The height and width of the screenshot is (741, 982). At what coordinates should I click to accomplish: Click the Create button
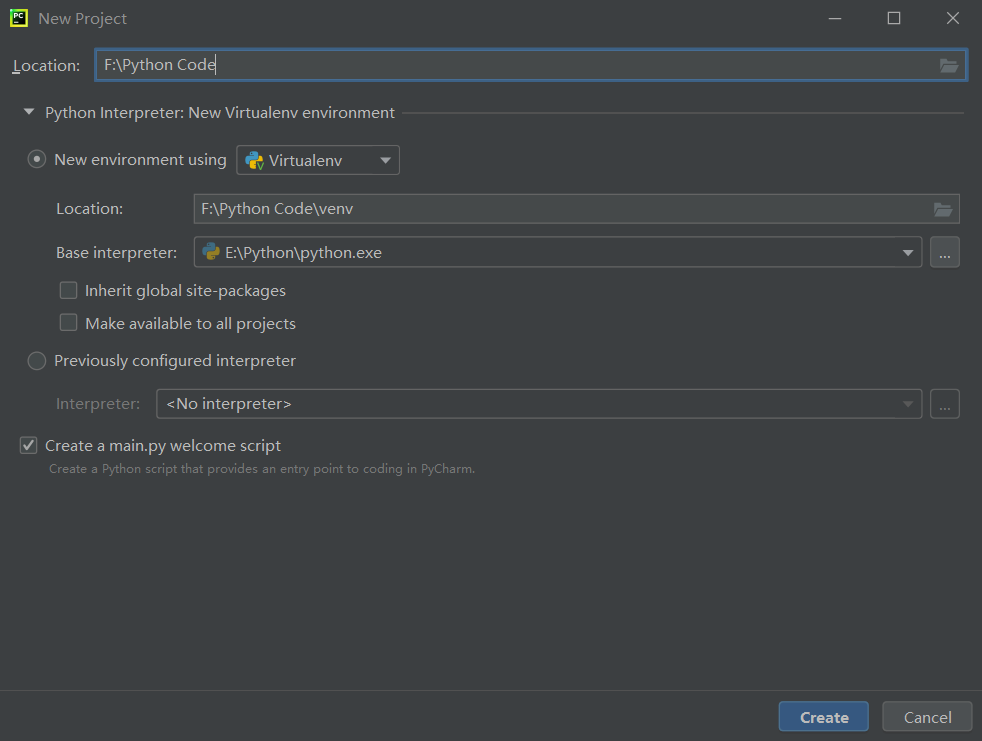point(824,717)
